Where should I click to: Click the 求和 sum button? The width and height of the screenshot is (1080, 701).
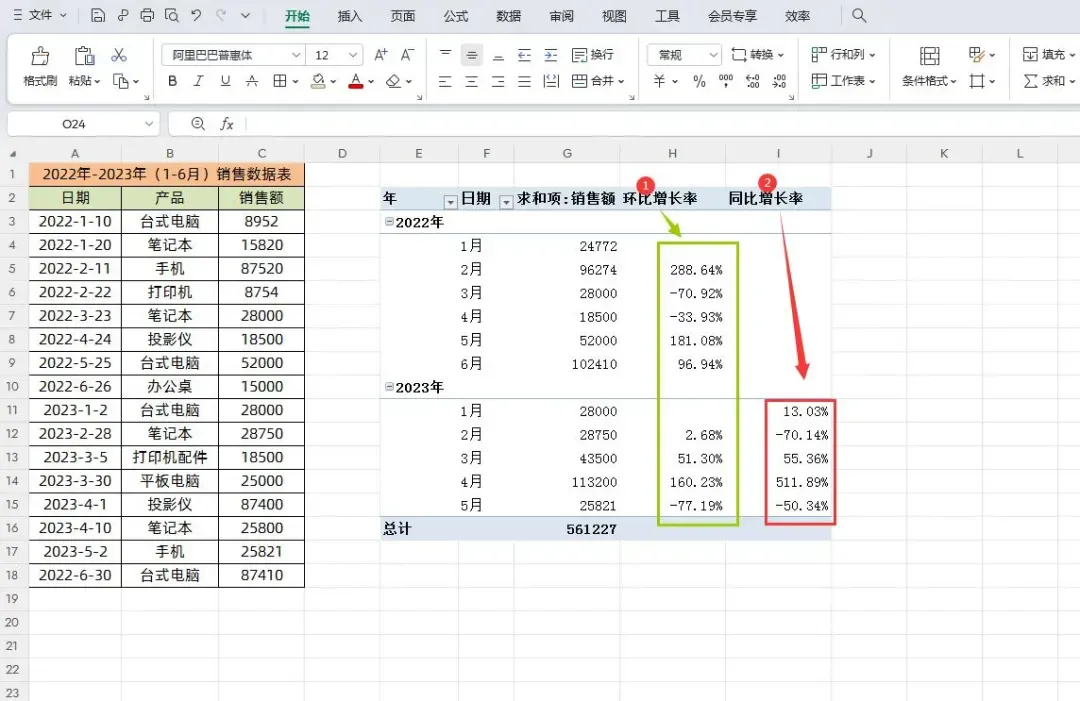[1048, 81]
